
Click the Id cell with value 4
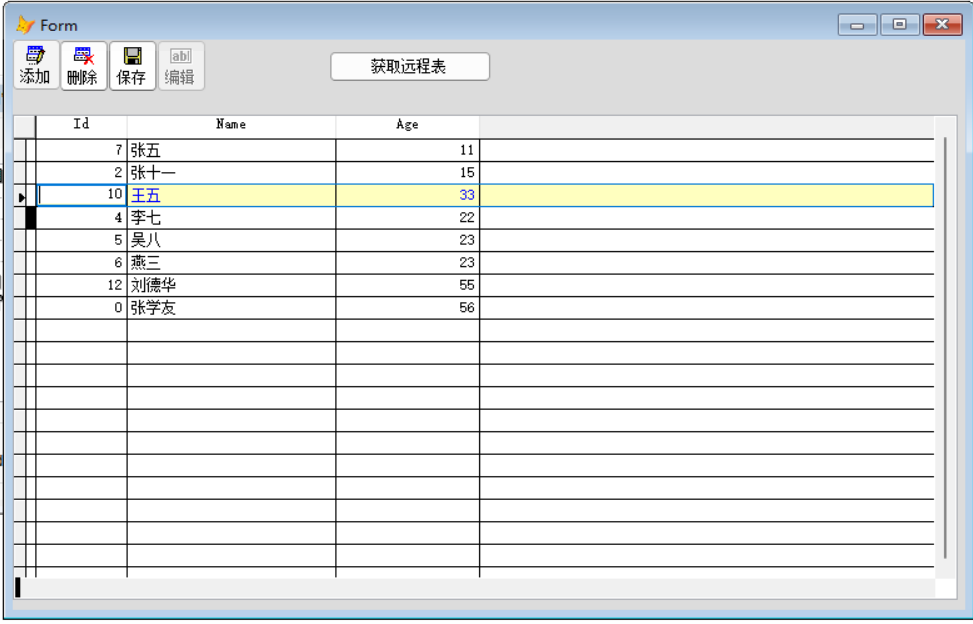(x=81, y=218)
